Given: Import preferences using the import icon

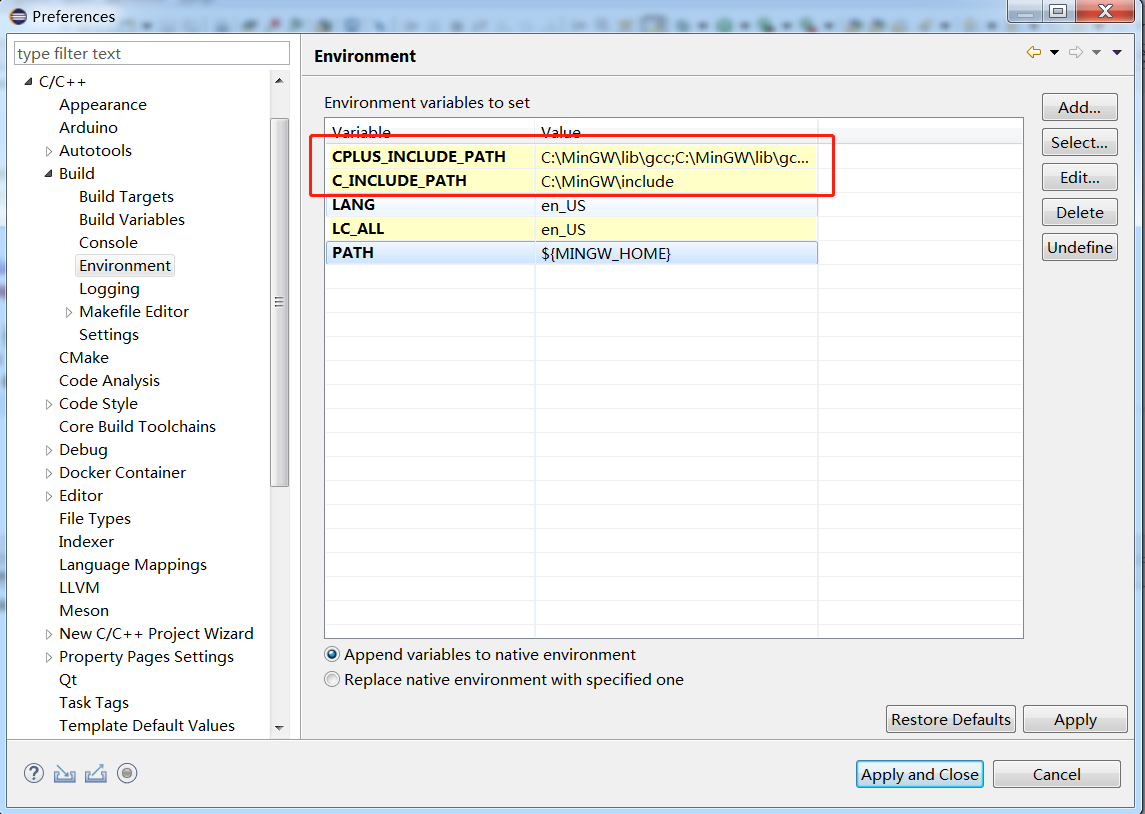Looking at the screenshot, I should 63,773.
